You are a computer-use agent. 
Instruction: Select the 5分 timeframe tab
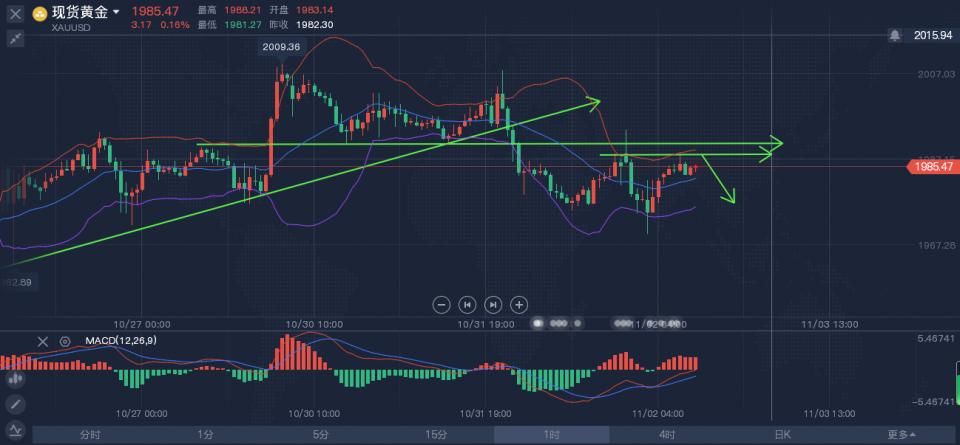[321, 434]
